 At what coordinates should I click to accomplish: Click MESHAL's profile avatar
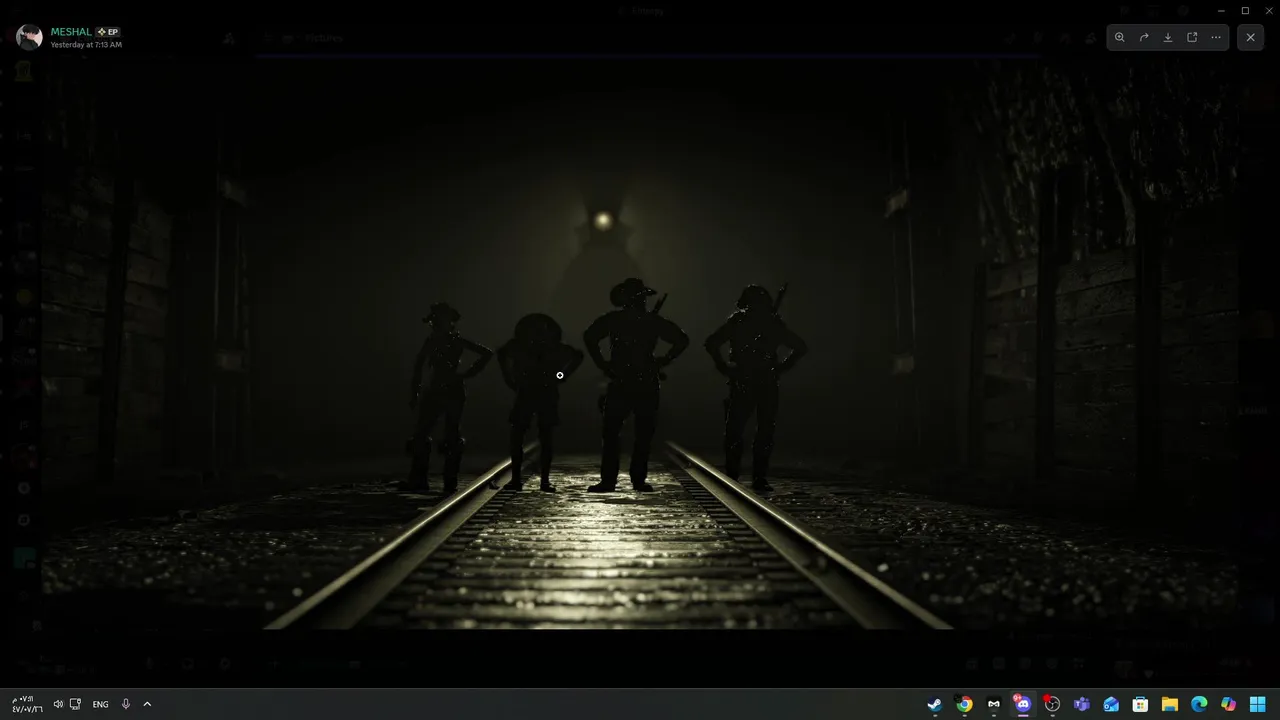pyautogui.click(x=30, y=37)
